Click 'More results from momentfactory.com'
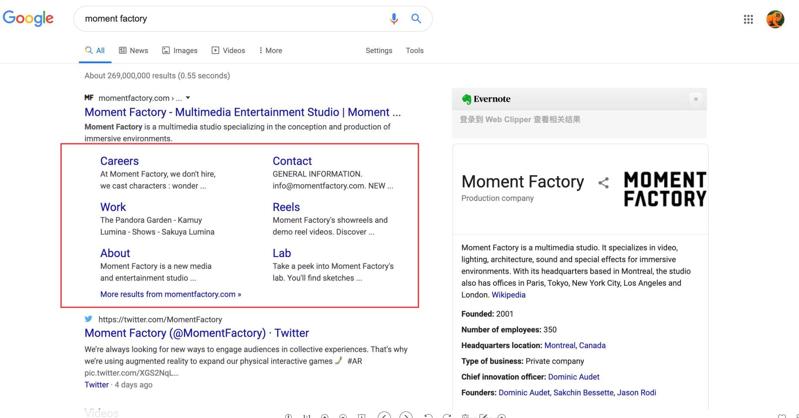This screenshot has width=799, height=418. pyautogui.click(x=171, y=294)
